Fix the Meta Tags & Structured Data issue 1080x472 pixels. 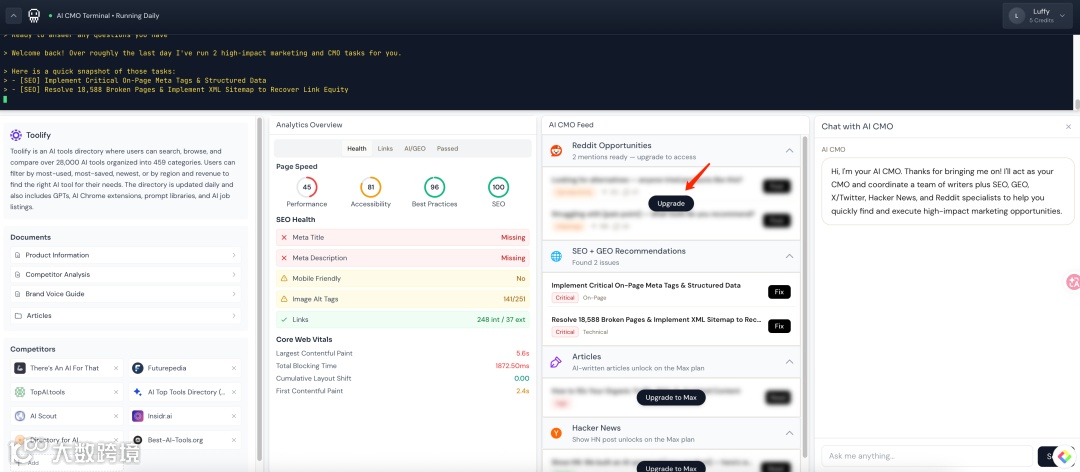pos(779,291)
